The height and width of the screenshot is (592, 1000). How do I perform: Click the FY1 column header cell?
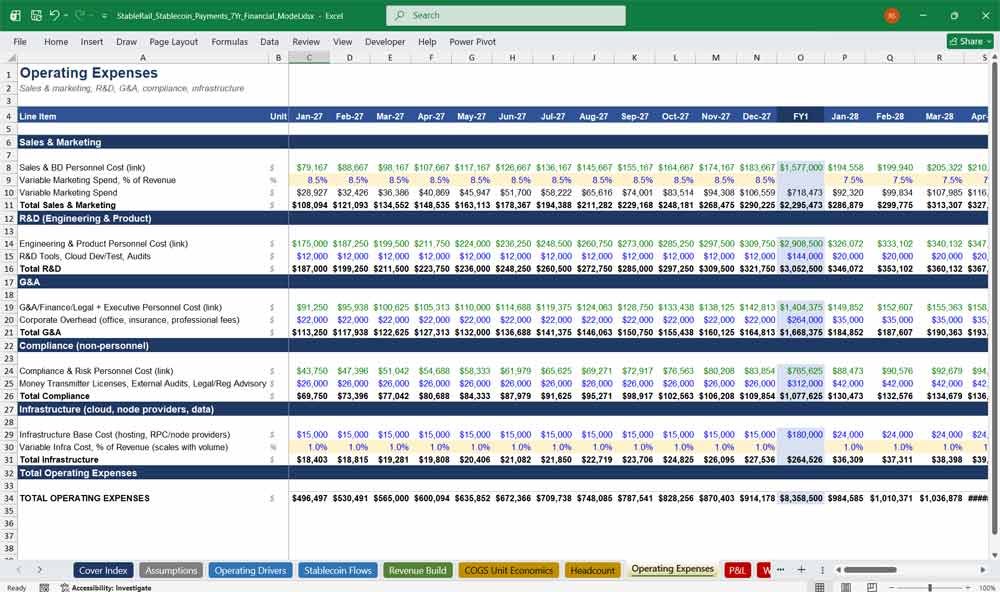pyautogui.click(x=800, y=116)
